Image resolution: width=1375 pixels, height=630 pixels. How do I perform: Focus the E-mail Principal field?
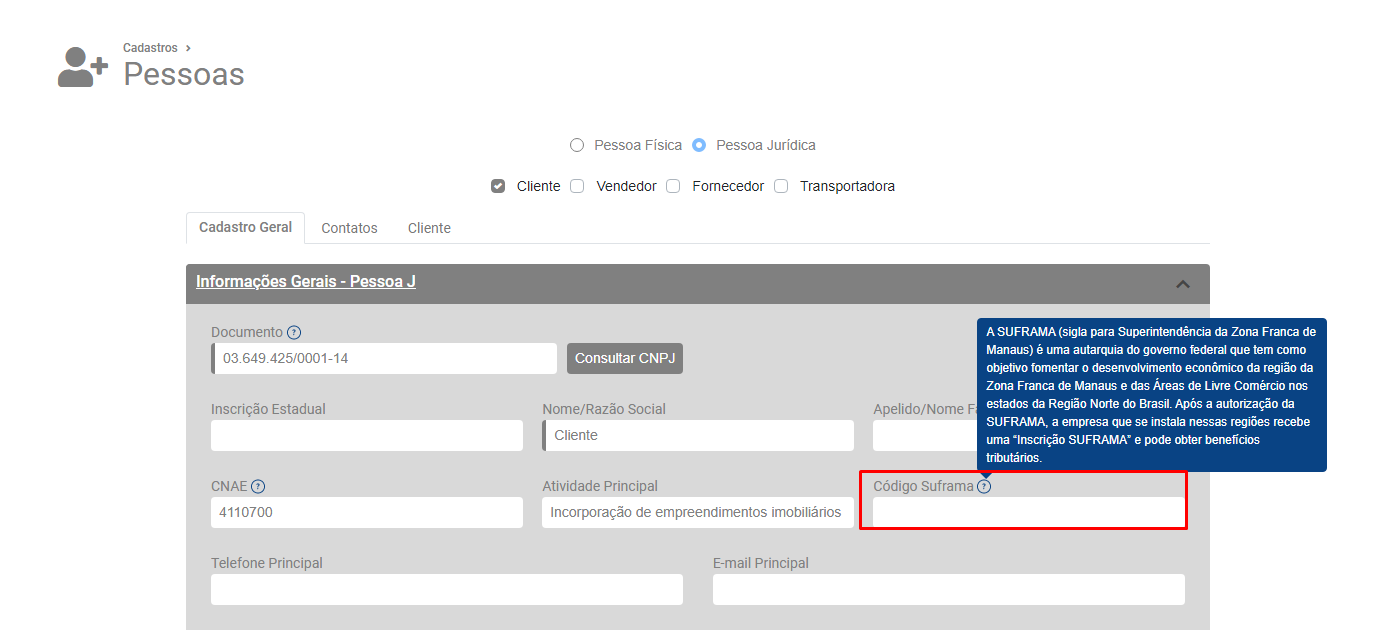949,589
